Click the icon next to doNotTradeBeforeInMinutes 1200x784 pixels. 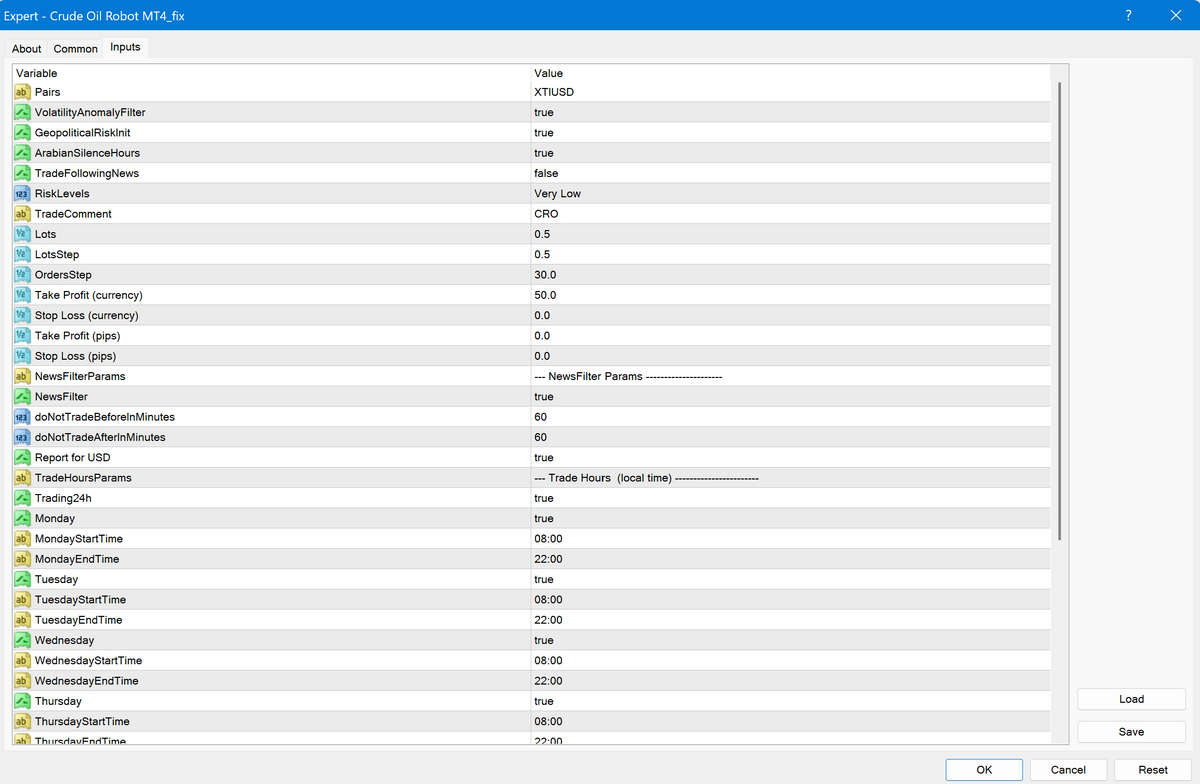[x=22, y=417]
